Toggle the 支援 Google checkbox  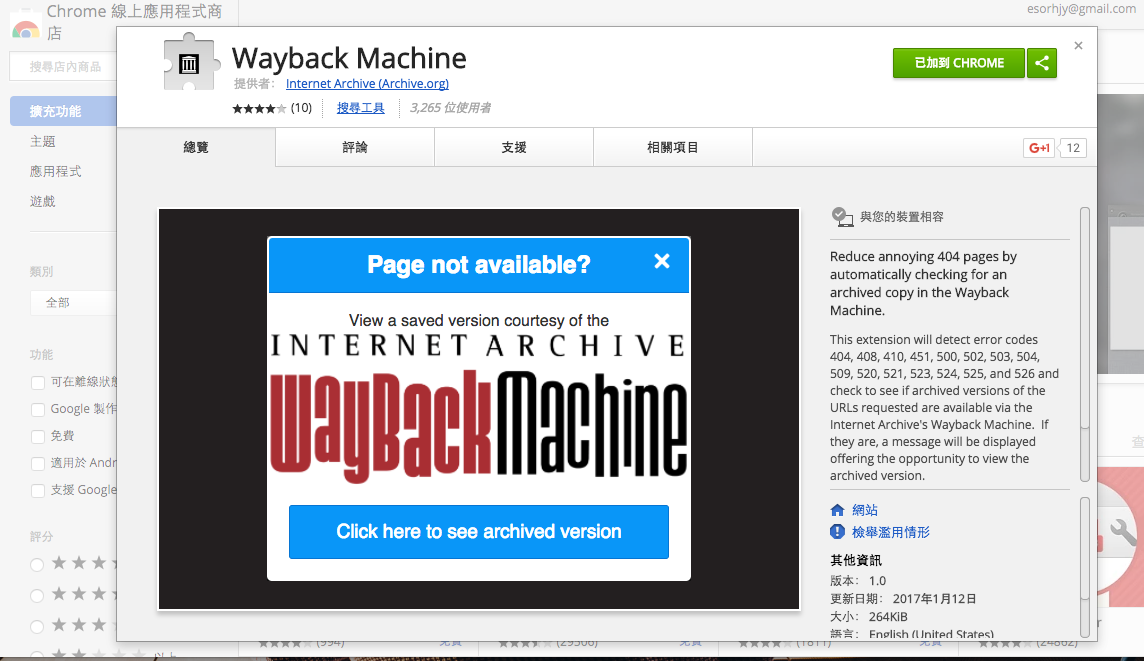click(38, 490)
